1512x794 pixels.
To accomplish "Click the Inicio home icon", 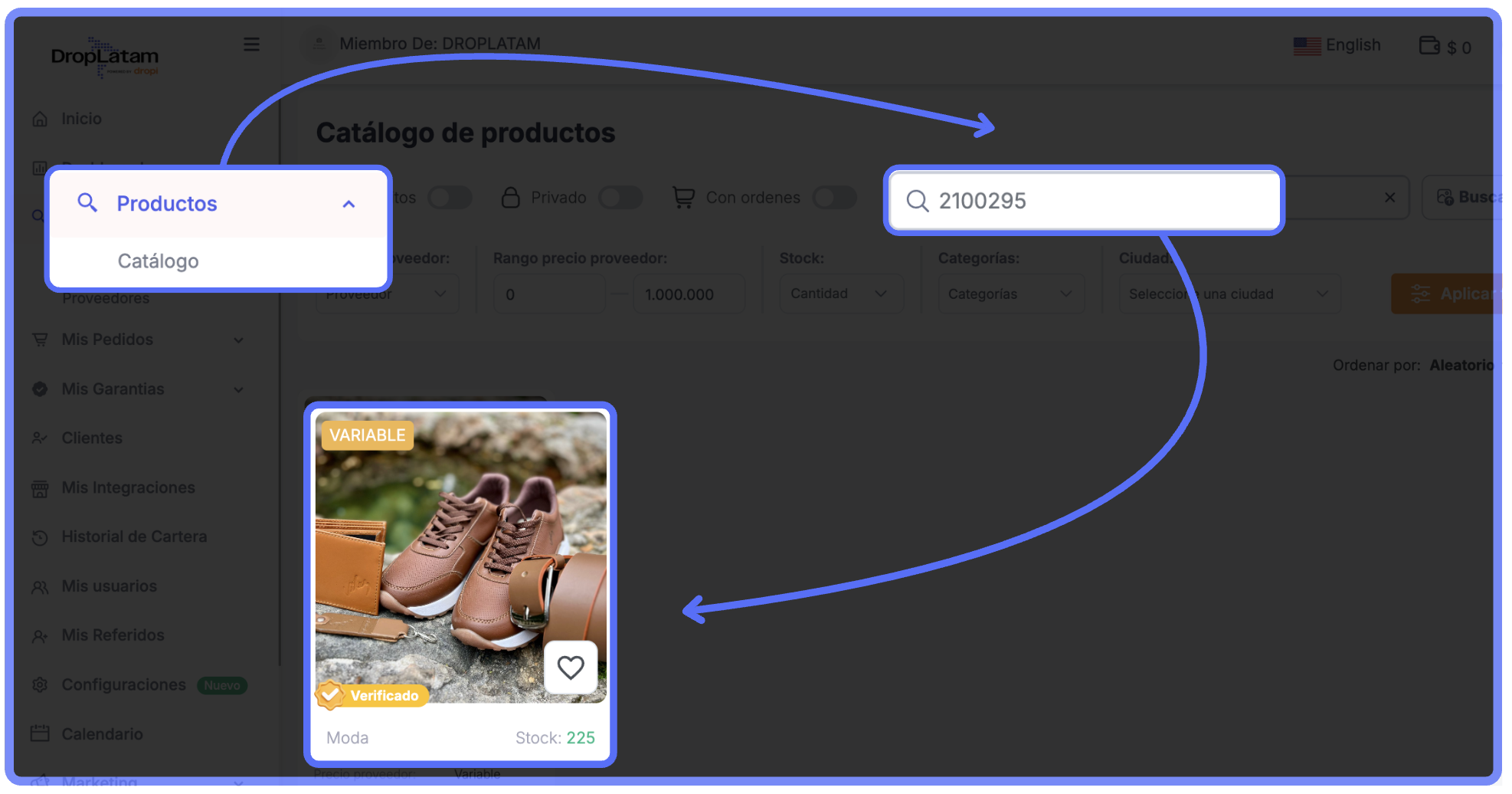I will 41,119.
